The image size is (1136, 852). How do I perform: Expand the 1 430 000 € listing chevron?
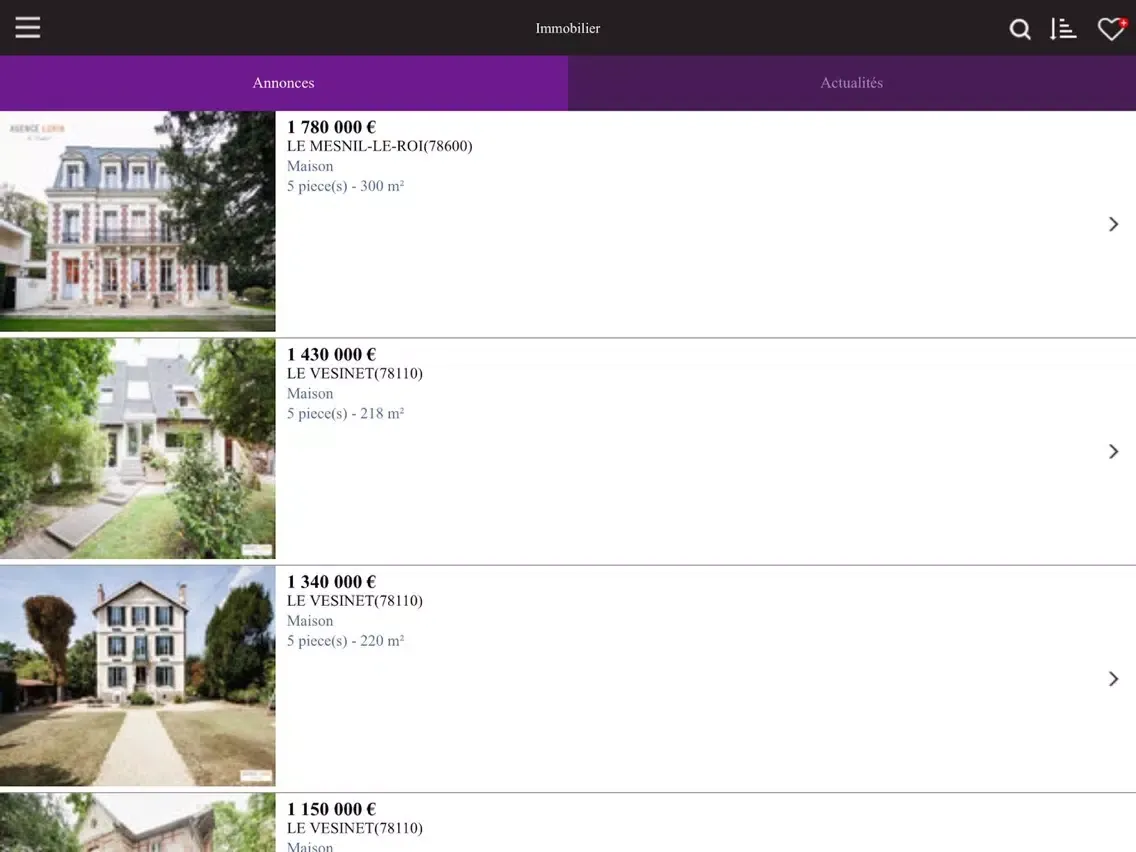1113,451
